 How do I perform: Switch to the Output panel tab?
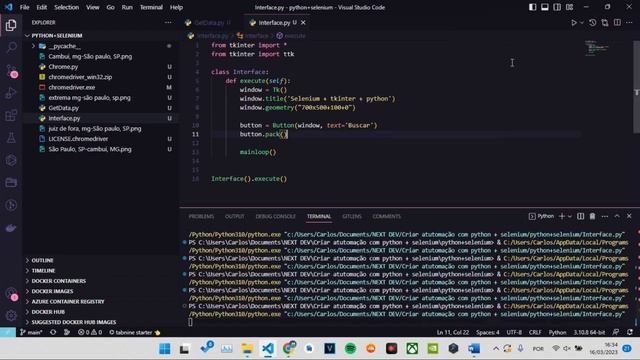(235, 216)
